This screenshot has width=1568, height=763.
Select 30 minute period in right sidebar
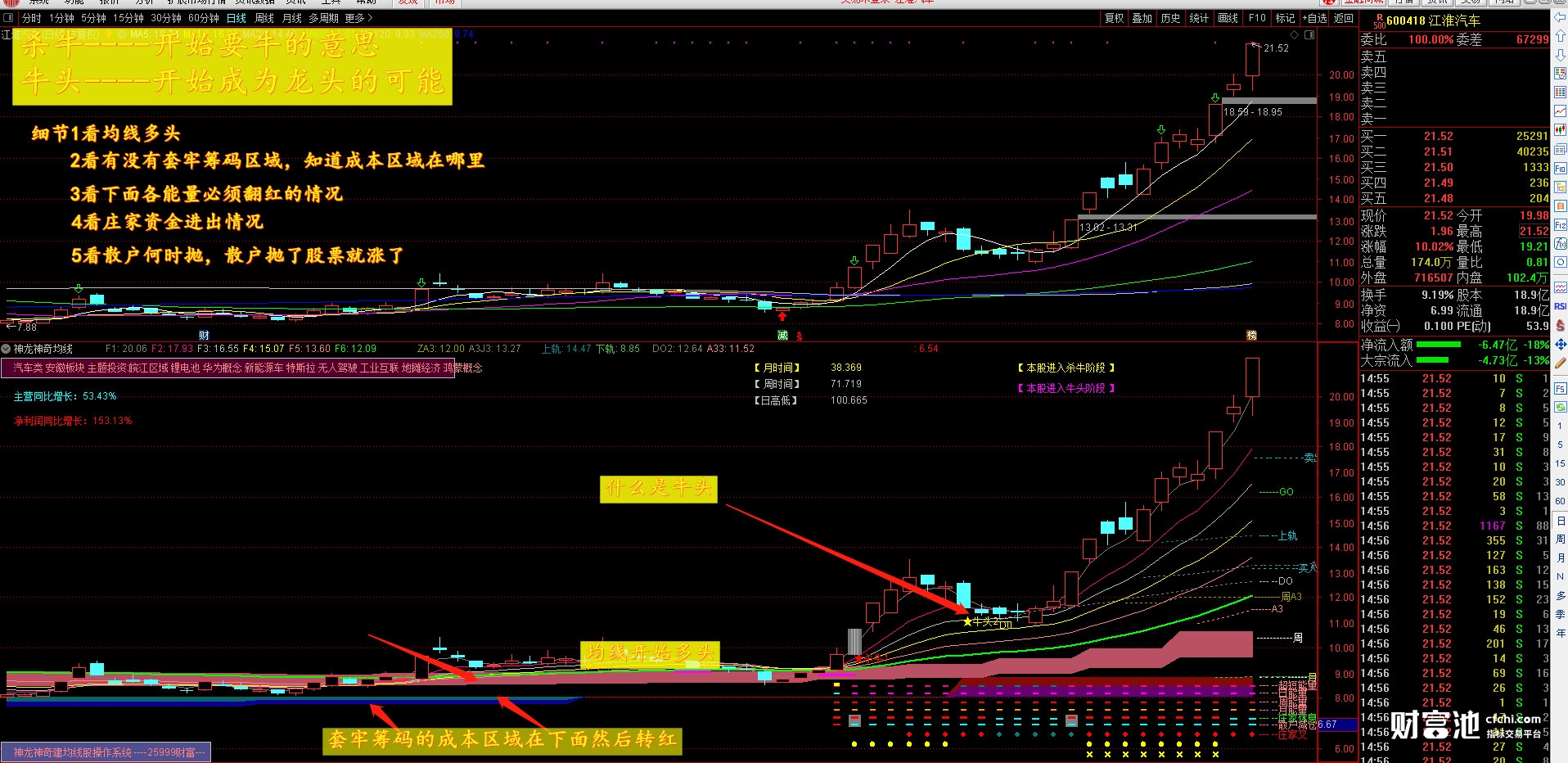(x=1561, y=482)
